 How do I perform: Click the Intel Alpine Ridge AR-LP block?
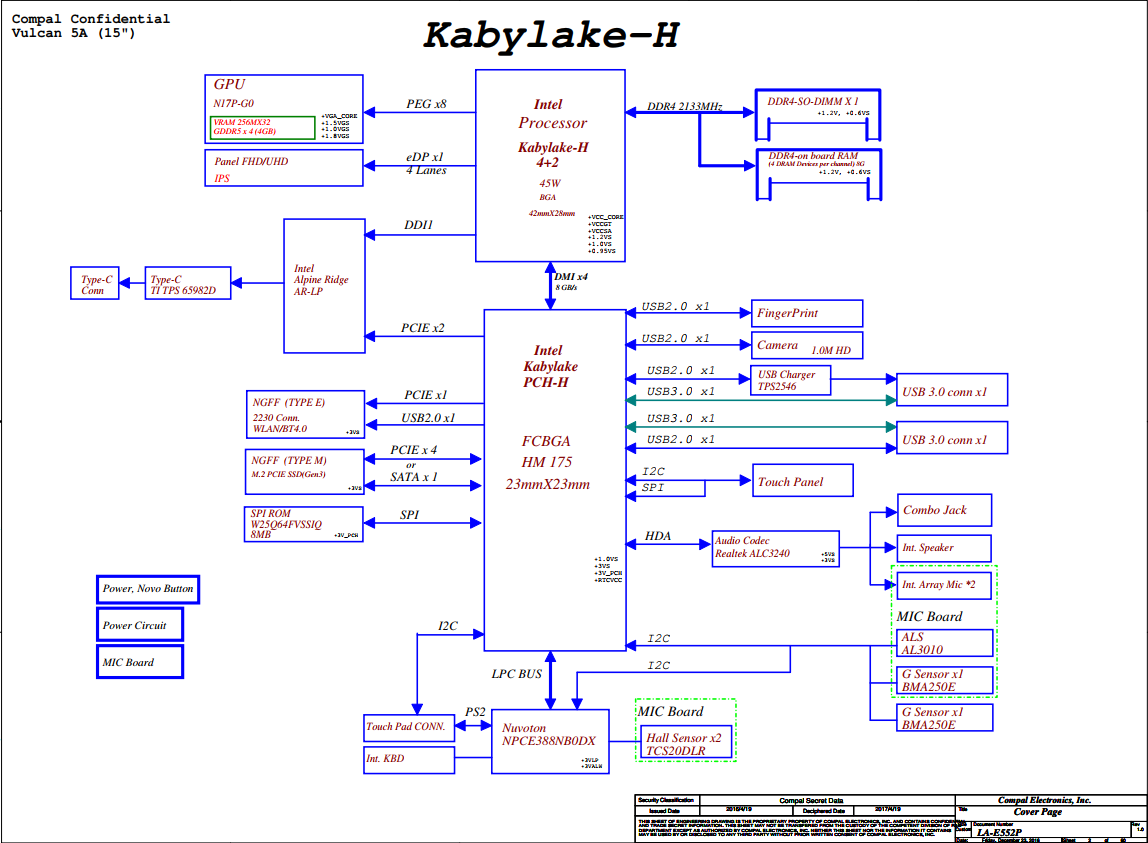324,286
